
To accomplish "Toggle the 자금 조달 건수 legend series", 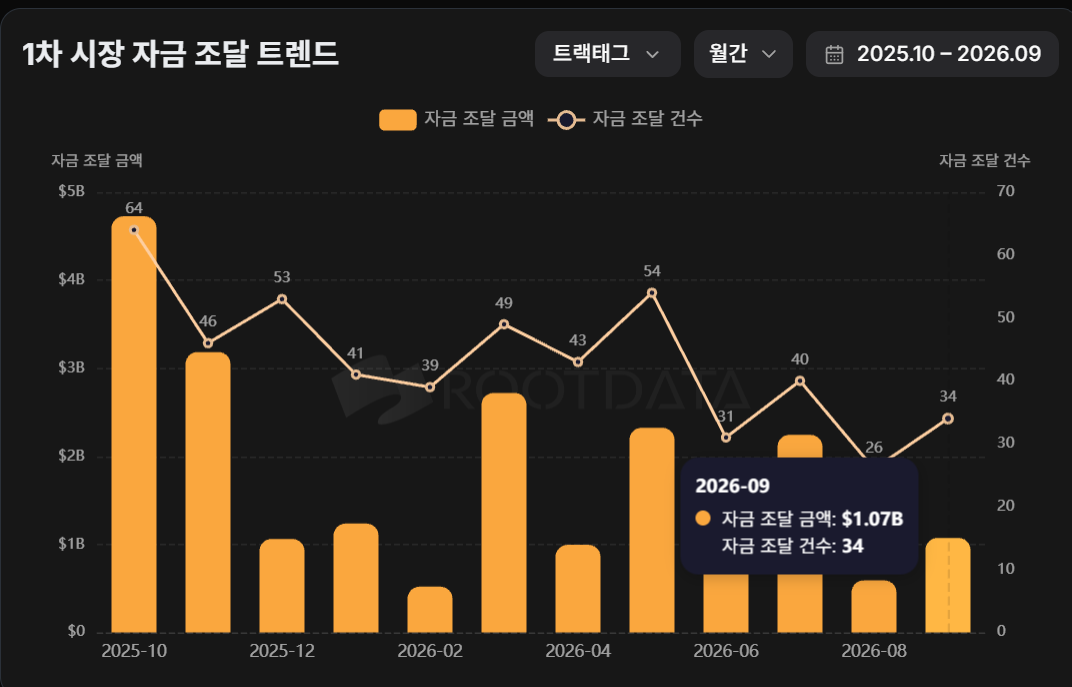I will [x=625, y=119].
